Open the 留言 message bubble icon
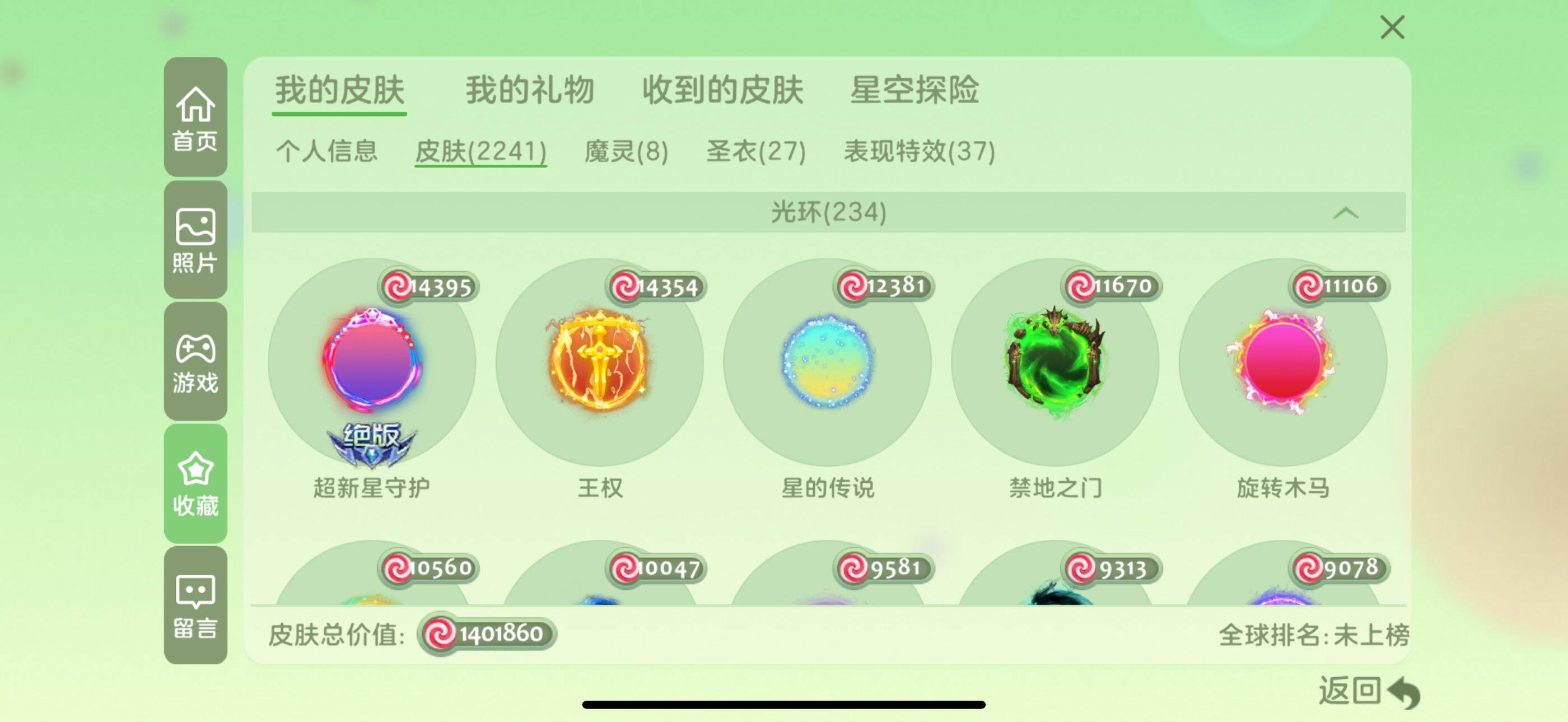Viewport: 1568px width, 722px height. [x=195, y=604]
